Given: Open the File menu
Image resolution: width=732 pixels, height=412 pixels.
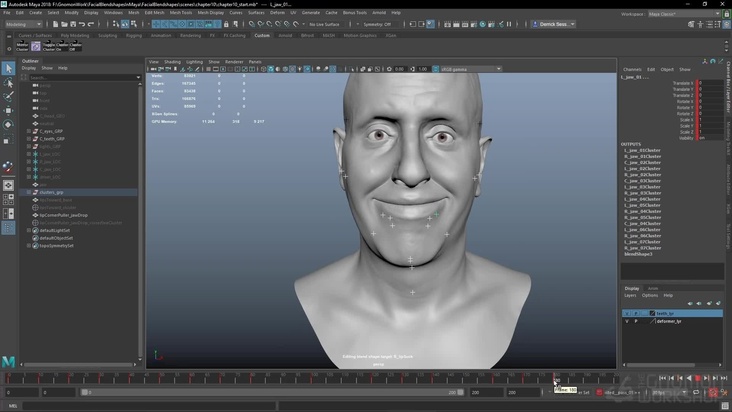Looking at the screenshot, I should click(7, 13).
